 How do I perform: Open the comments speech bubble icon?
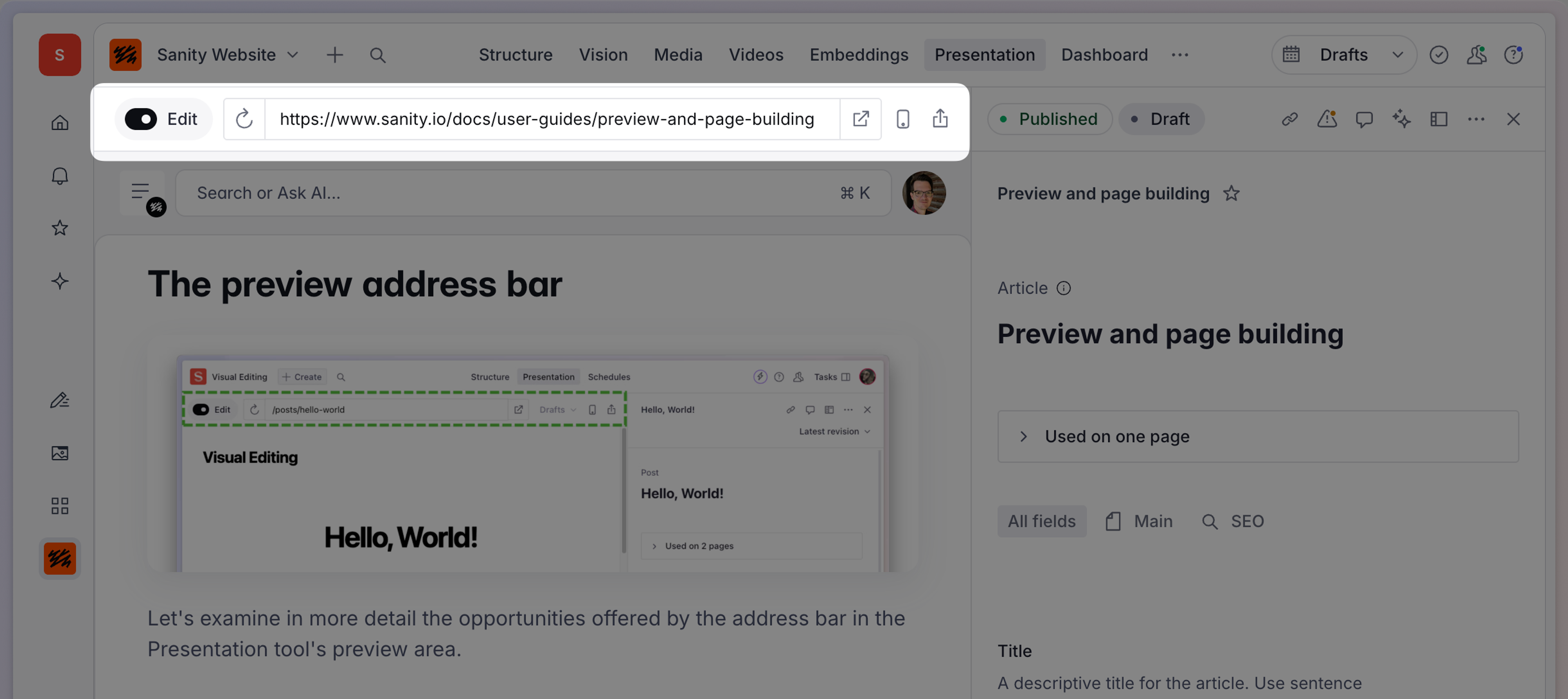coord(1364,119)
